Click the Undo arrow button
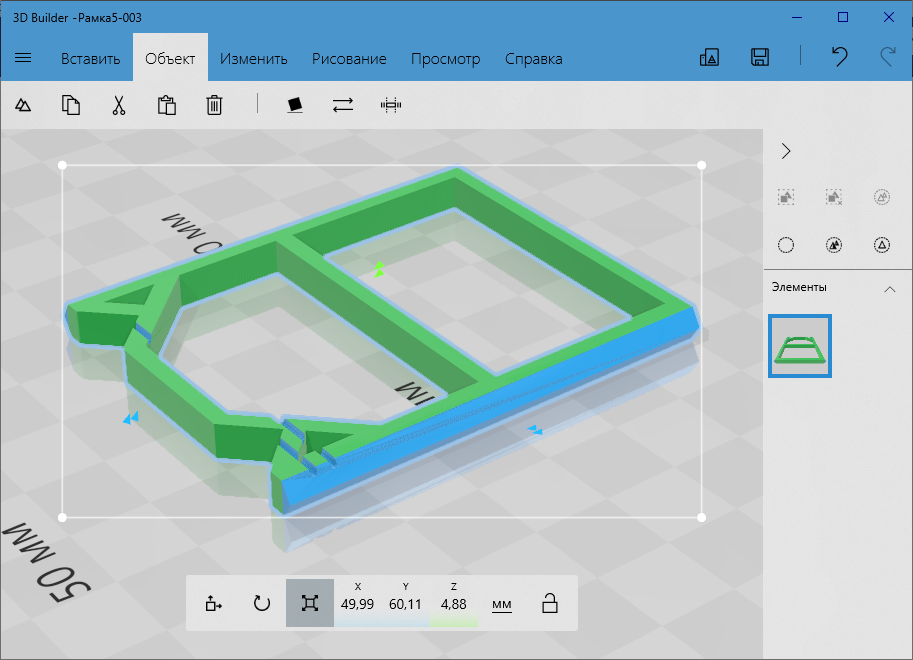The width and height of the screenshot is (913, 660). click(x=840, y=57)
